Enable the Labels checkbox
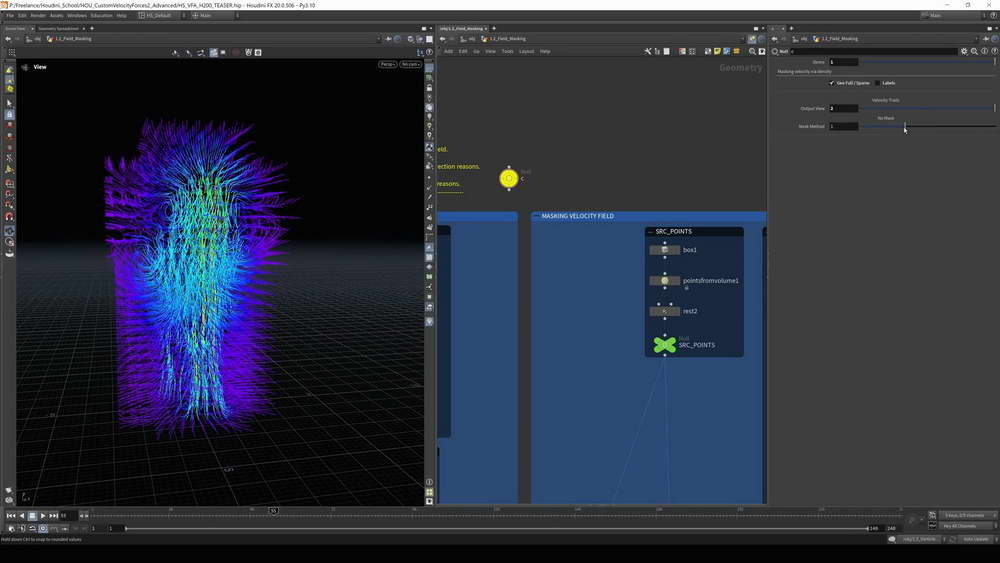The image size is (1000, 563). coord(877,83)
